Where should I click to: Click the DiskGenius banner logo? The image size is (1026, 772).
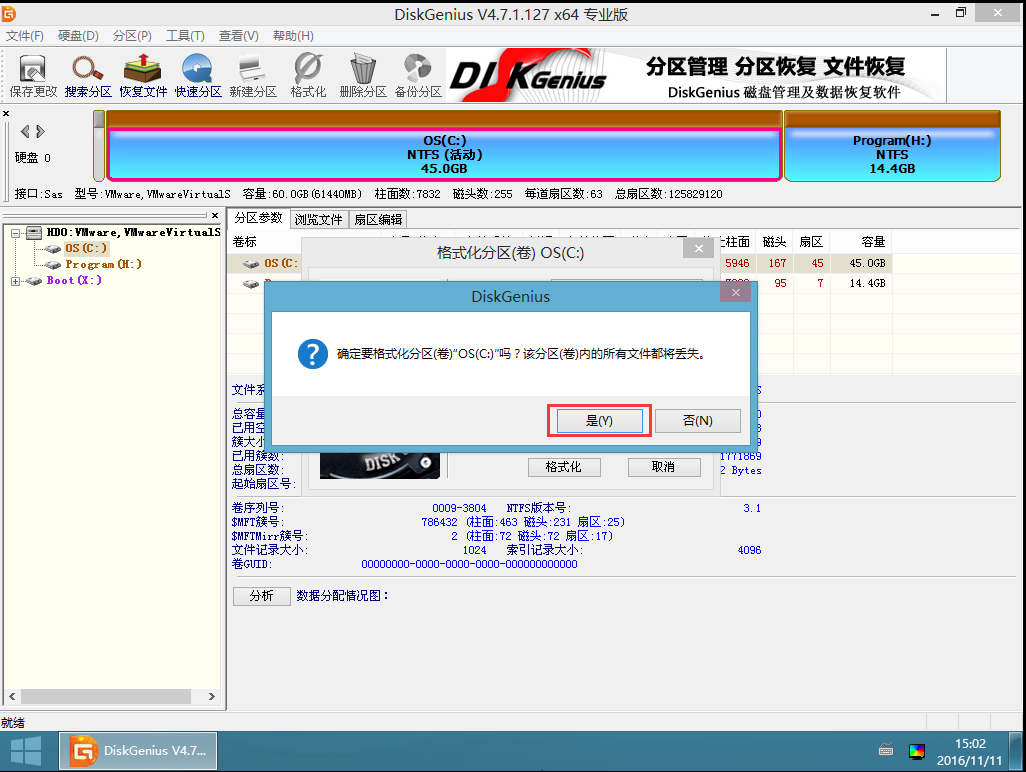(528, 77)
